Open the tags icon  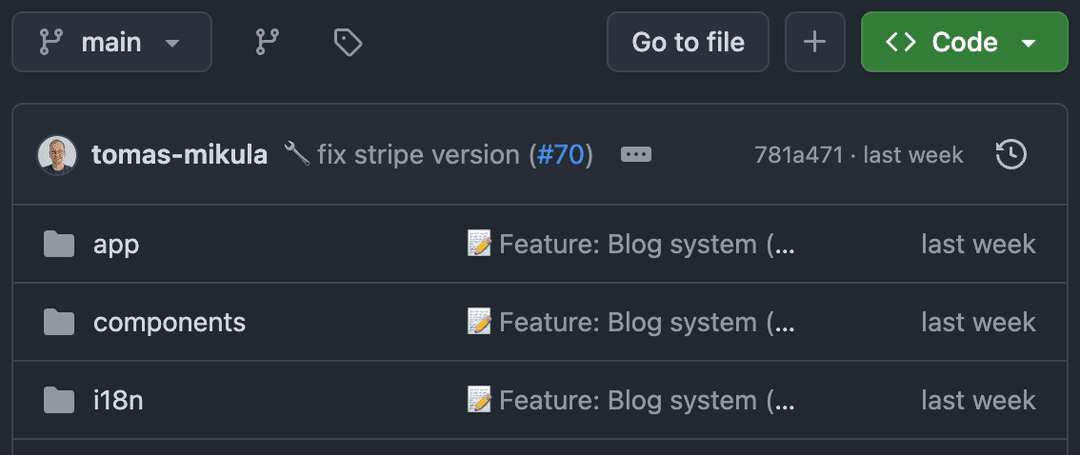pos(348,42)
